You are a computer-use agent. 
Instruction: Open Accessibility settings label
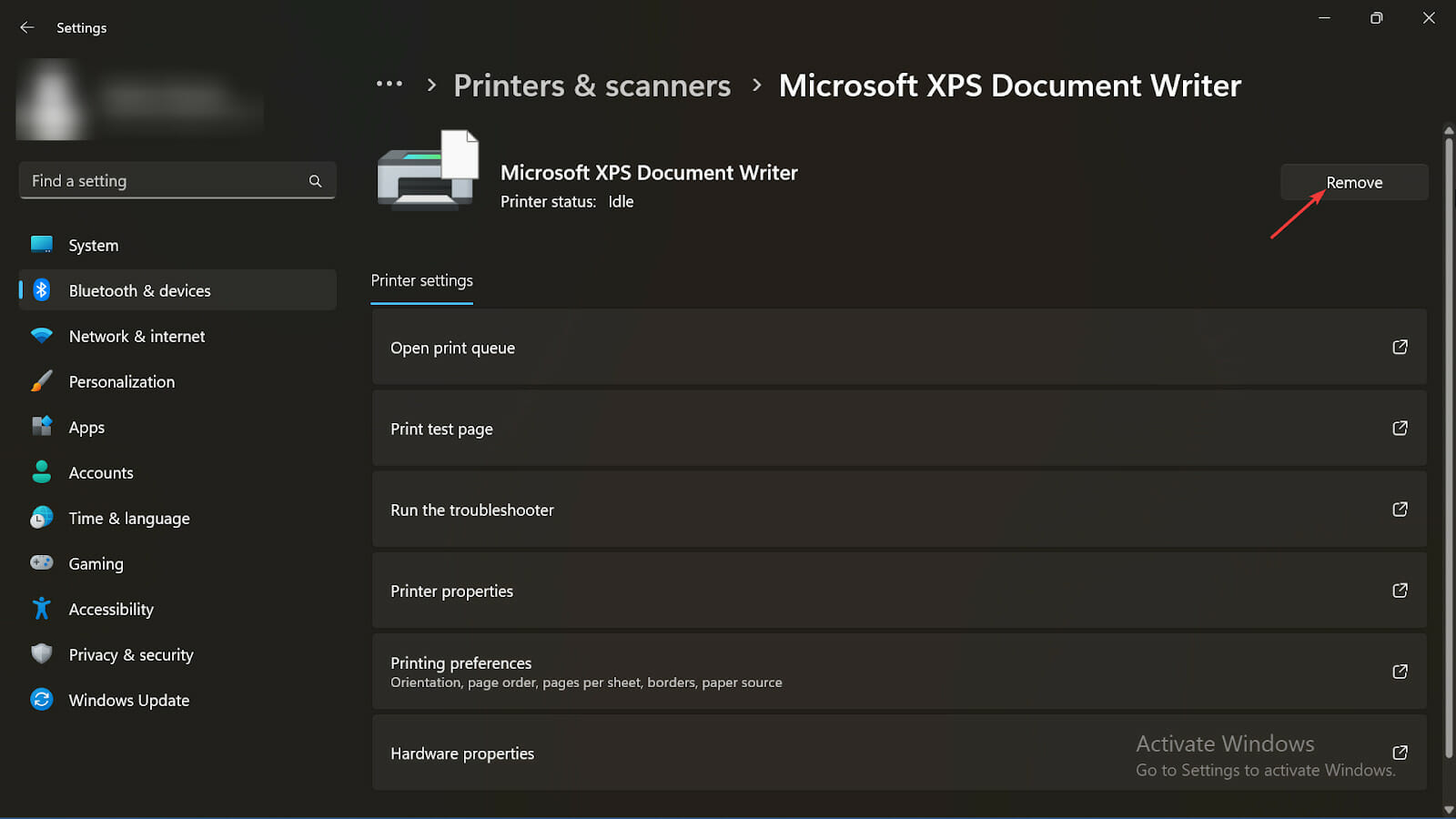[111, 609]
